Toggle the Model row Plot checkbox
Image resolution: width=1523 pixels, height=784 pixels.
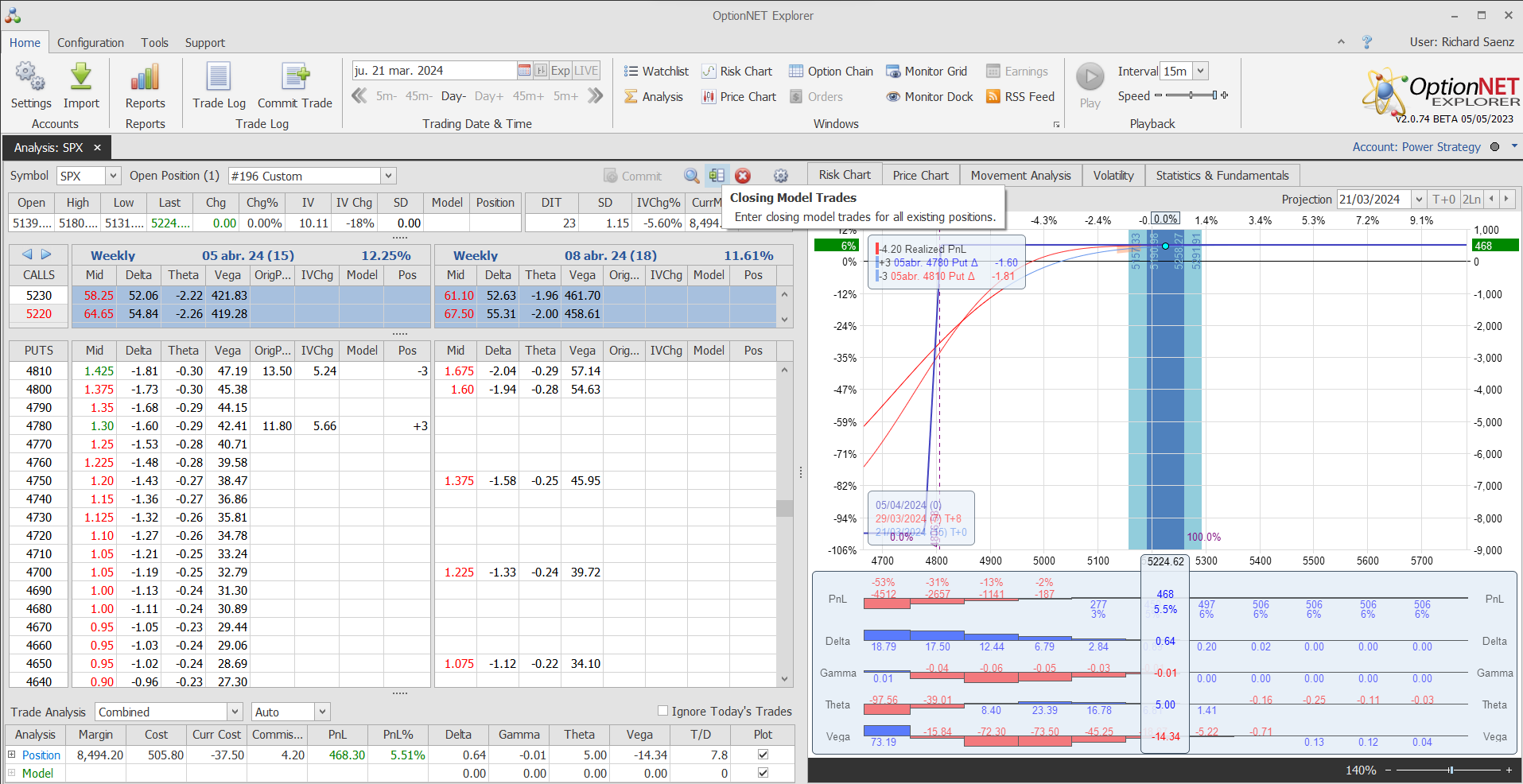click(x=763, y=773)
